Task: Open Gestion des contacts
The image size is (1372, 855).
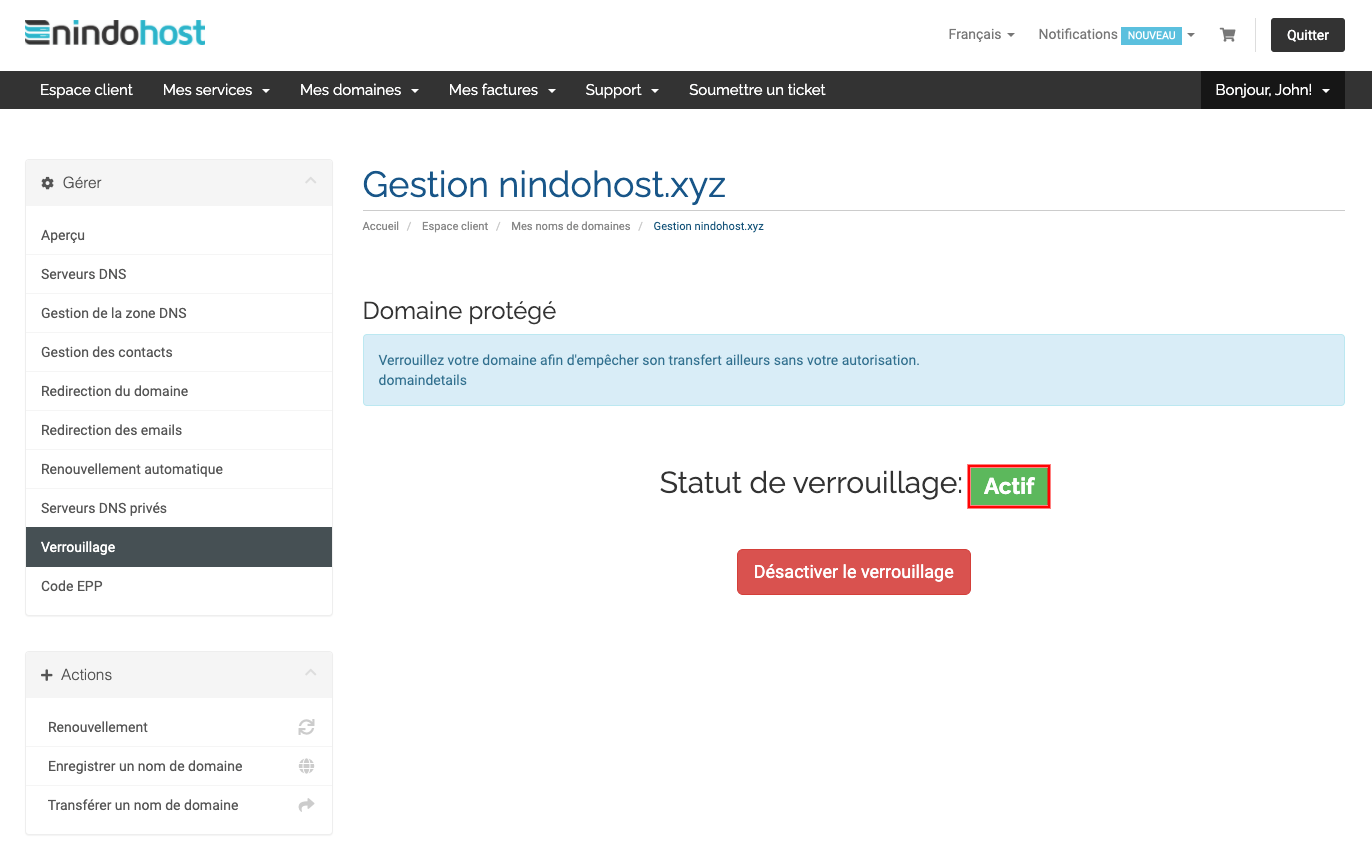Action: click(179, 352)
